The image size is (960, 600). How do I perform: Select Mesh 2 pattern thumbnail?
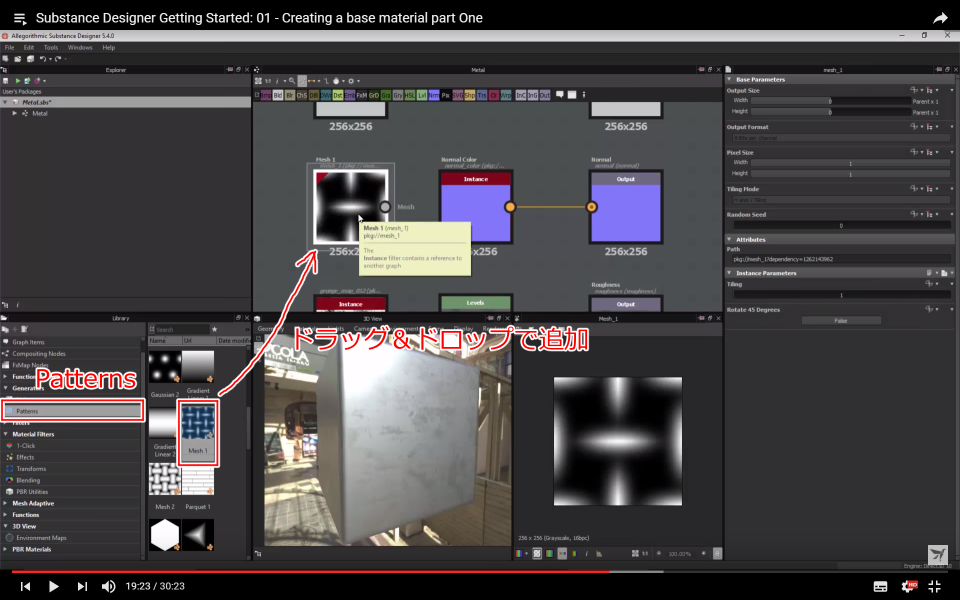point(165,479)
